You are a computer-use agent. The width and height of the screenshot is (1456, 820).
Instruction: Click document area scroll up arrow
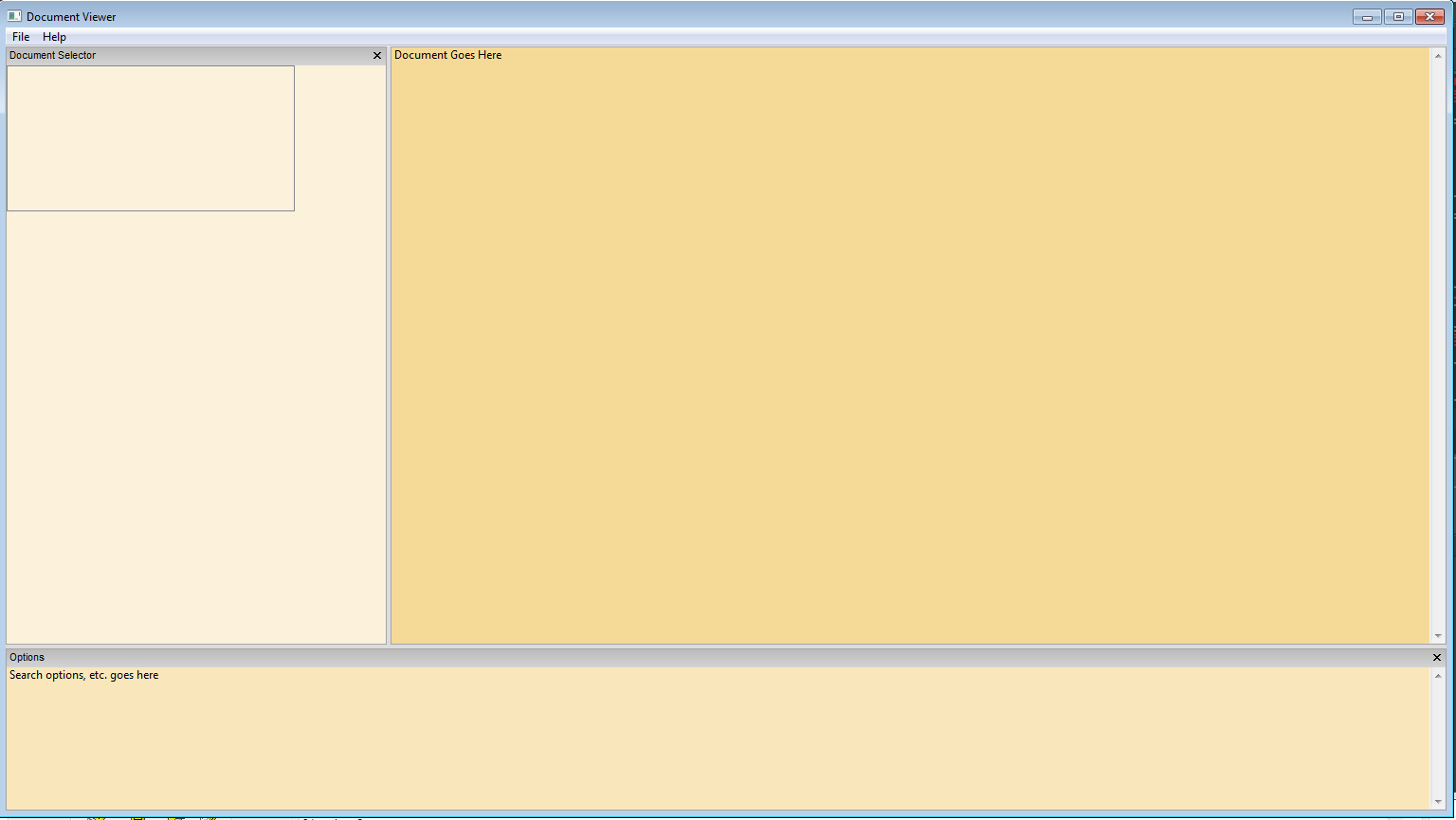click(x=1438, y=56)
